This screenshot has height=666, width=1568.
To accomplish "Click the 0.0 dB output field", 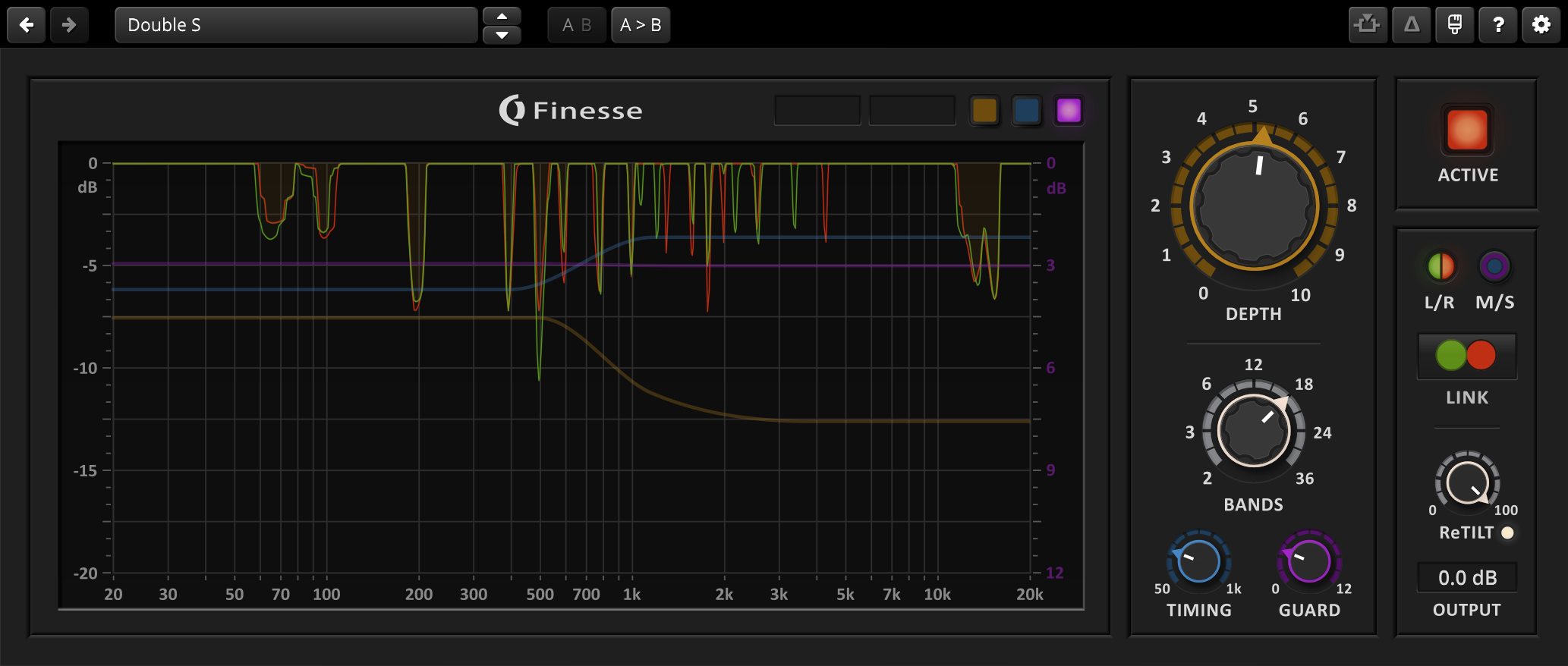I will 1467,578.
